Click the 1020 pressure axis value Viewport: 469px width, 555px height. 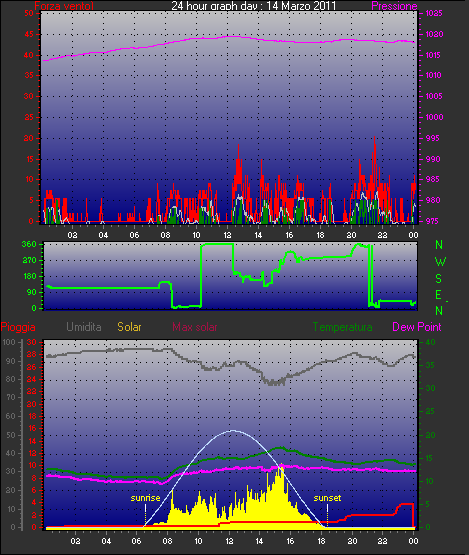[x=434, y=34]
